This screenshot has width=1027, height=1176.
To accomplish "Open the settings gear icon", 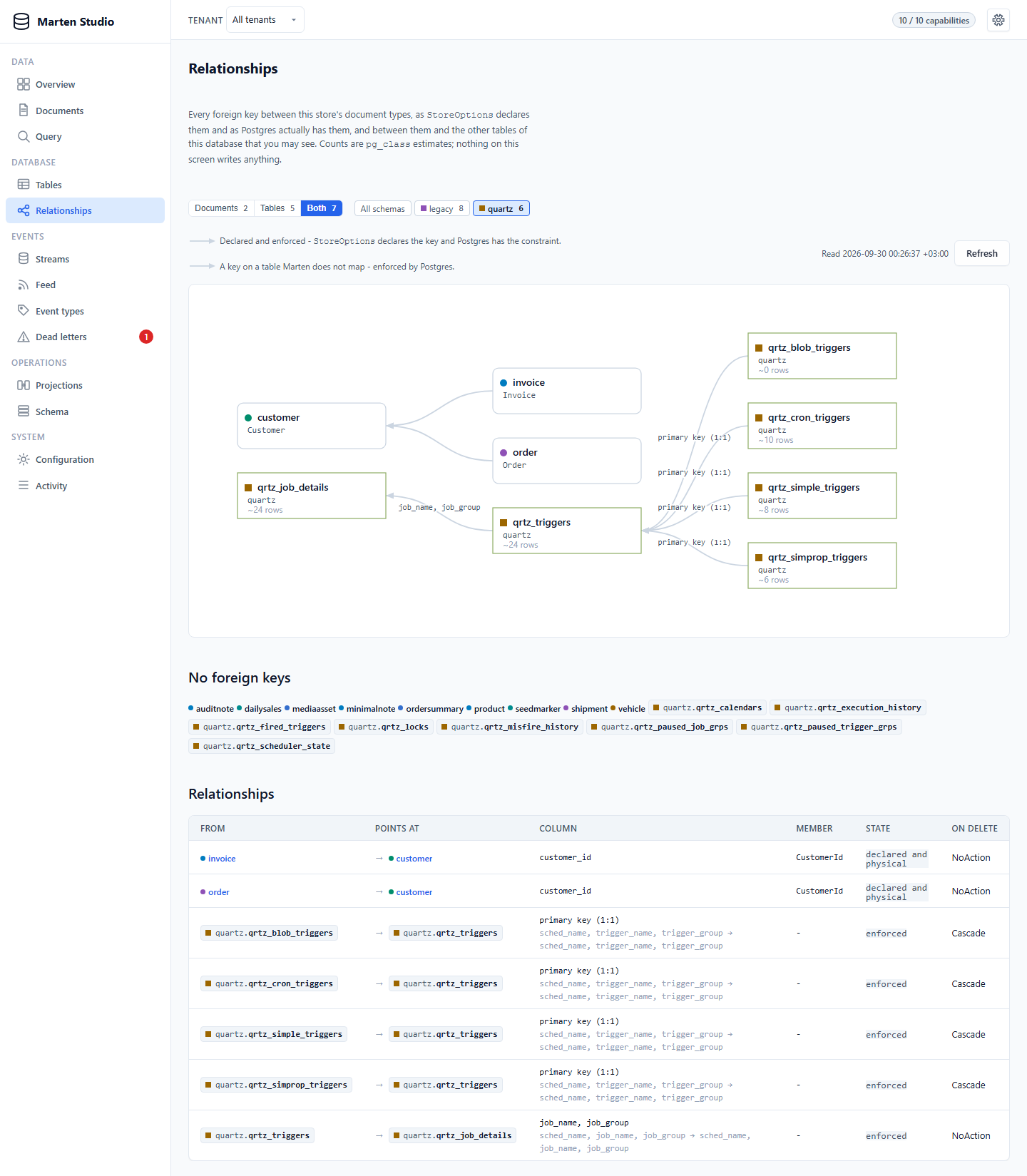I will pyautogui.click(x=998, y=20).
